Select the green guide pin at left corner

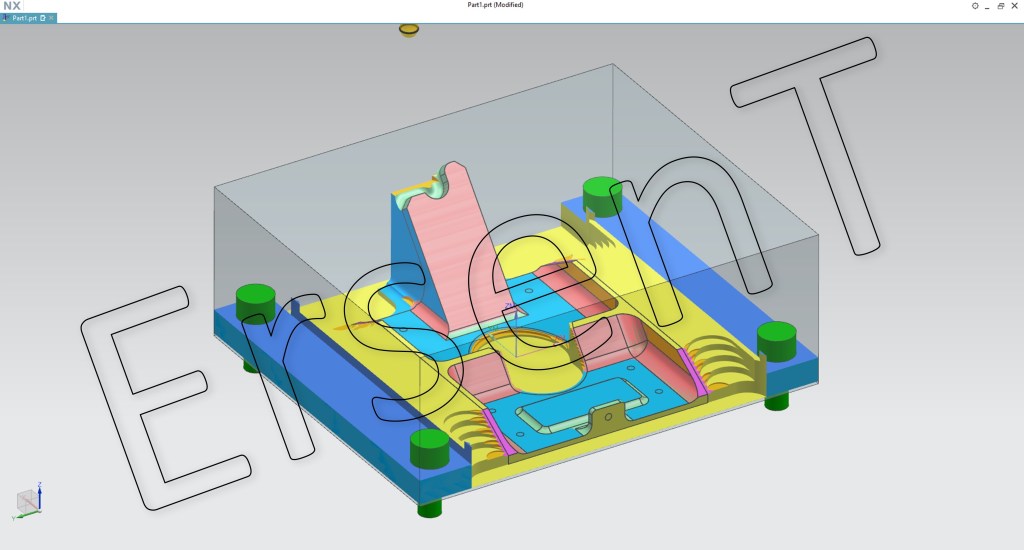click(x=255, y=302)
